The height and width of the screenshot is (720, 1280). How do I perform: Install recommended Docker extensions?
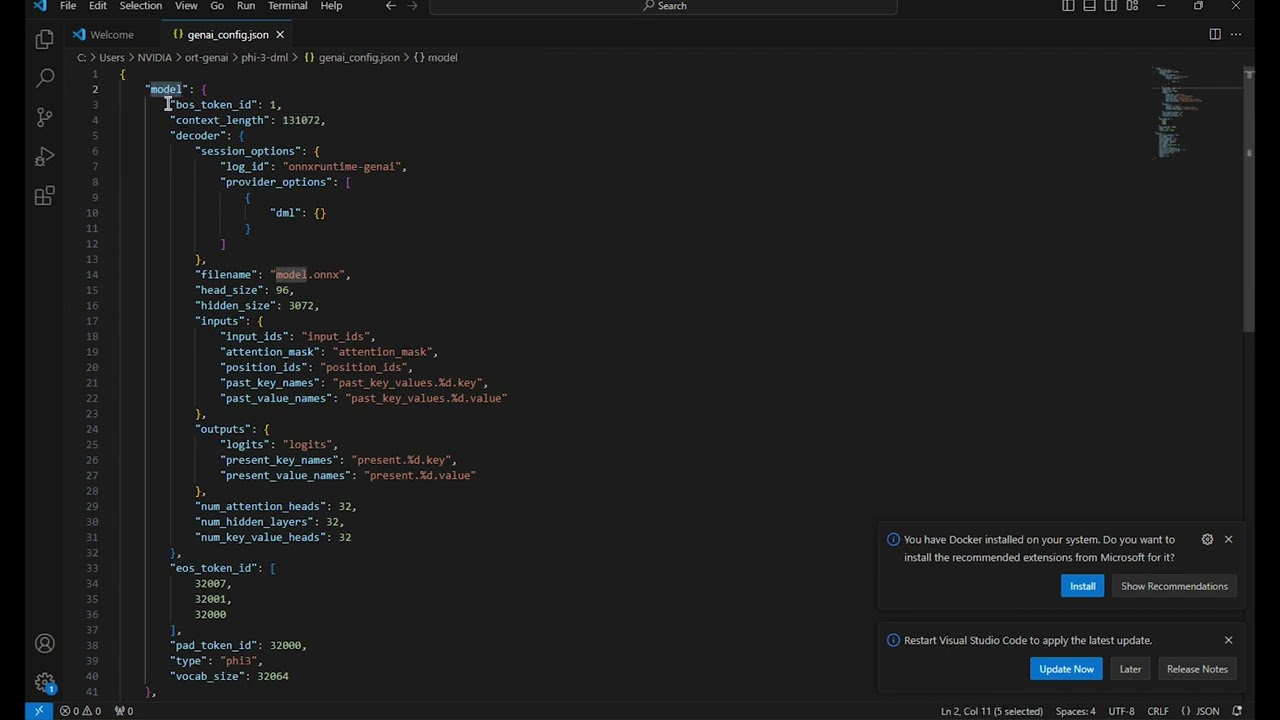1083,586
